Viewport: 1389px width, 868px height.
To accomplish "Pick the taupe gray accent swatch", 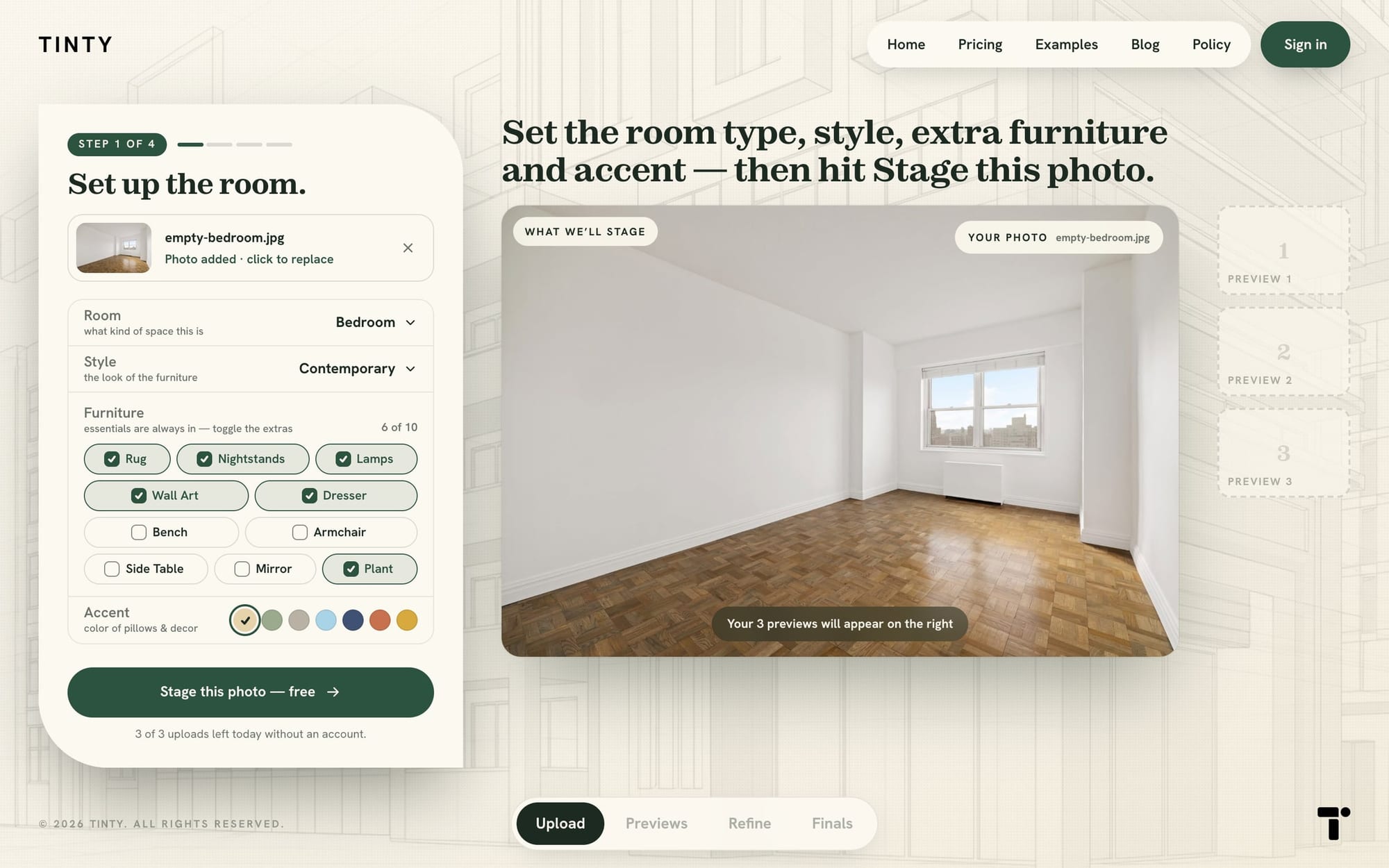I will pyautogui.click(x=299, y=620).
